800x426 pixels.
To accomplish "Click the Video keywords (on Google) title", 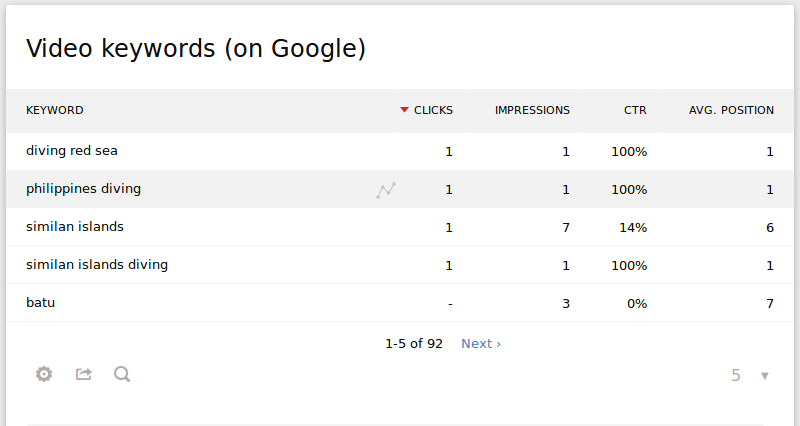I will coord(196,48).
